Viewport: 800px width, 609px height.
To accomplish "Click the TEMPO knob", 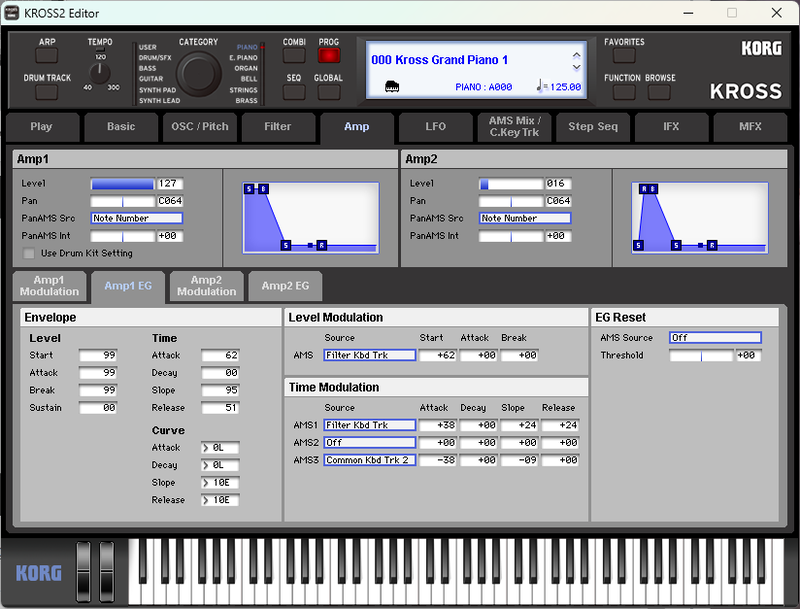I will tap(99, 73).
